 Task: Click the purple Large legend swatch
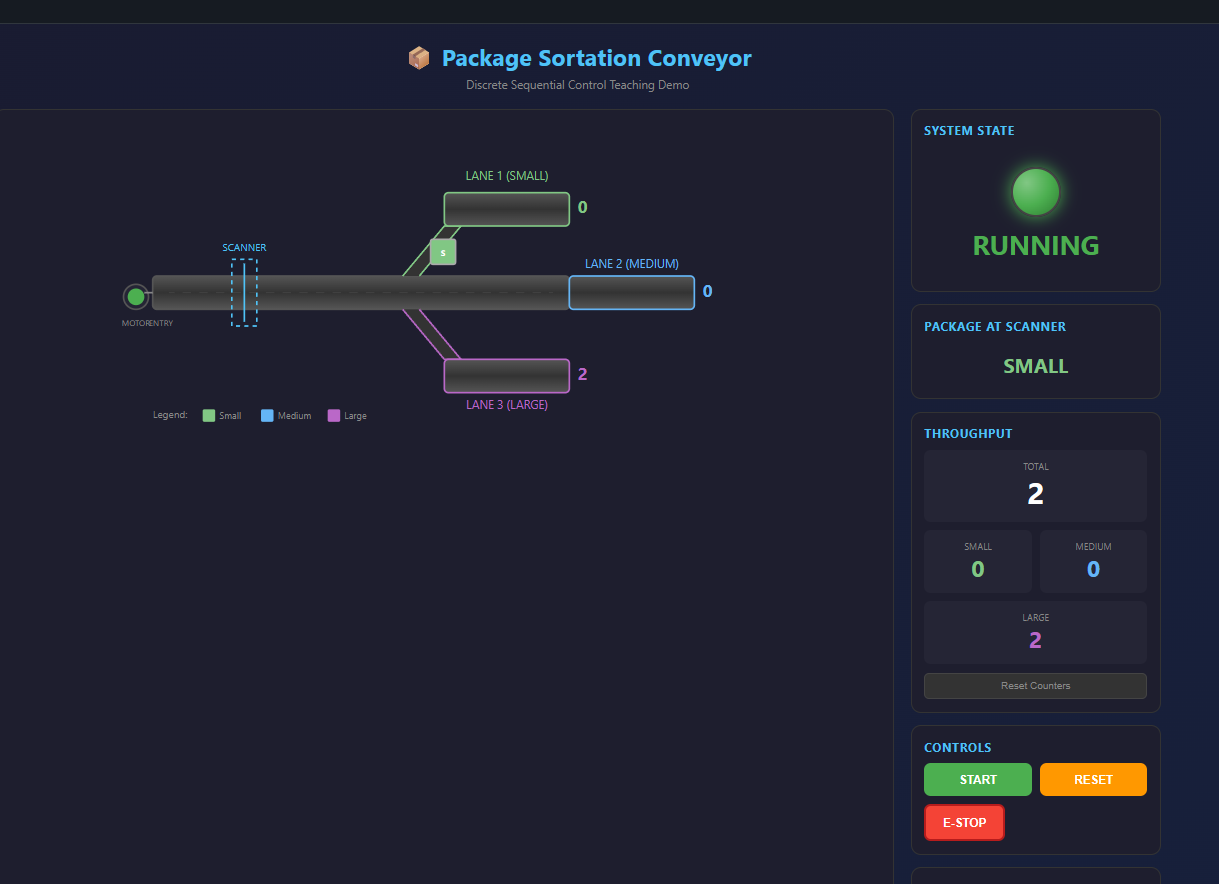[334, 416]
